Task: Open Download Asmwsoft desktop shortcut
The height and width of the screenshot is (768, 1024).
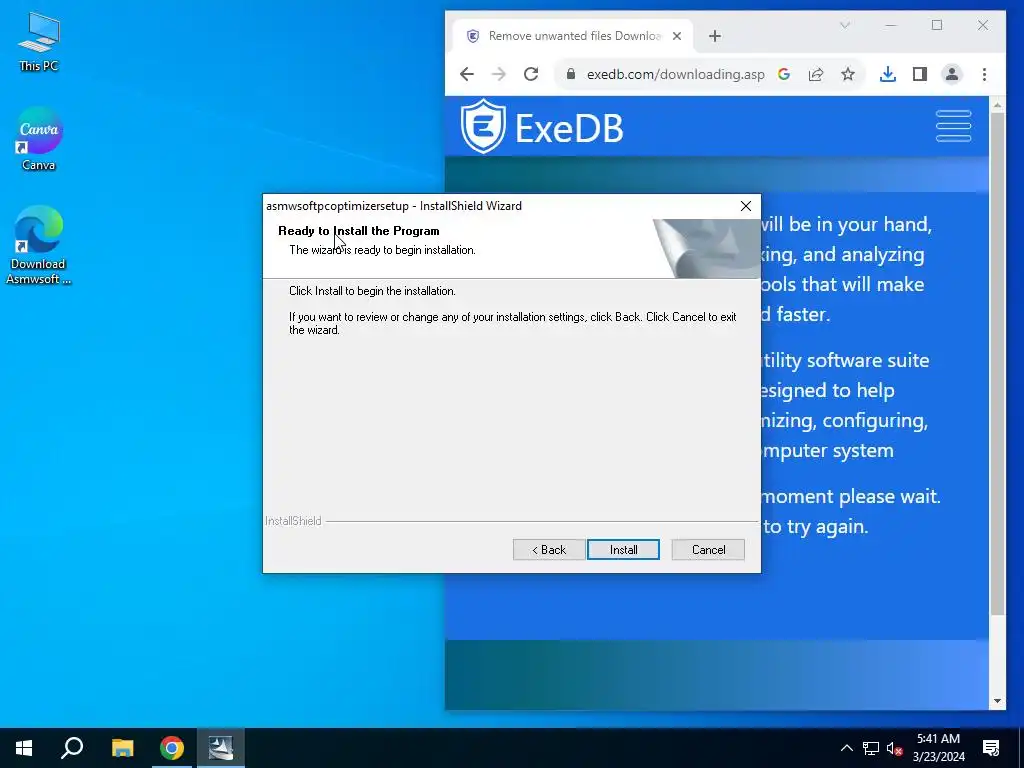Action: point(39,246)
